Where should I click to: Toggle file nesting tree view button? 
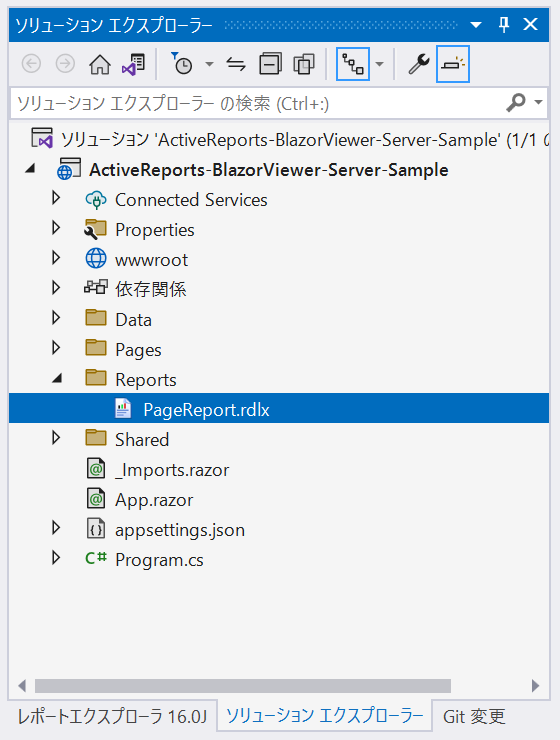tap(353, 64)
